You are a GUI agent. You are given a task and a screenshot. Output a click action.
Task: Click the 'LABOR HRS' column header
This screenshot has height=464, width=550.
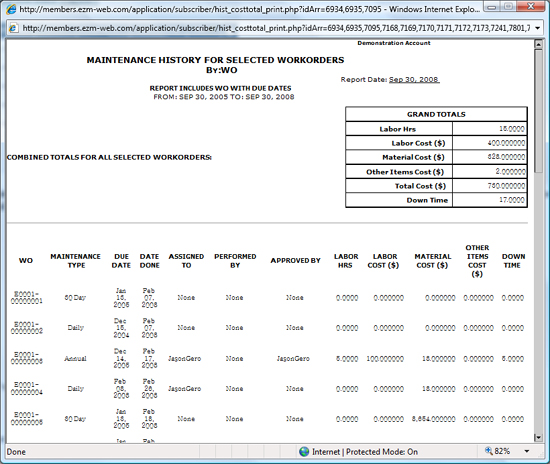346,261
